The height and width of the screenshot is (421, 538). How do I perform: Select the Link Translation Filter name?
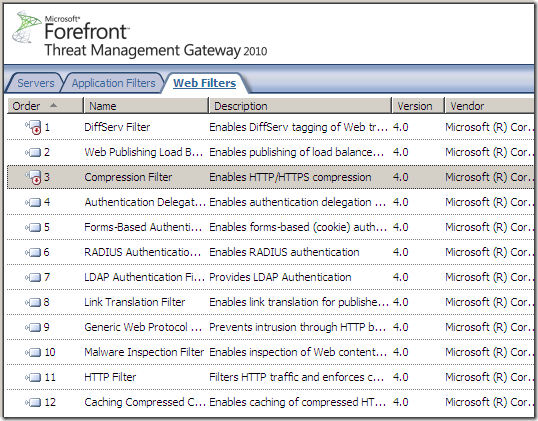134,302
